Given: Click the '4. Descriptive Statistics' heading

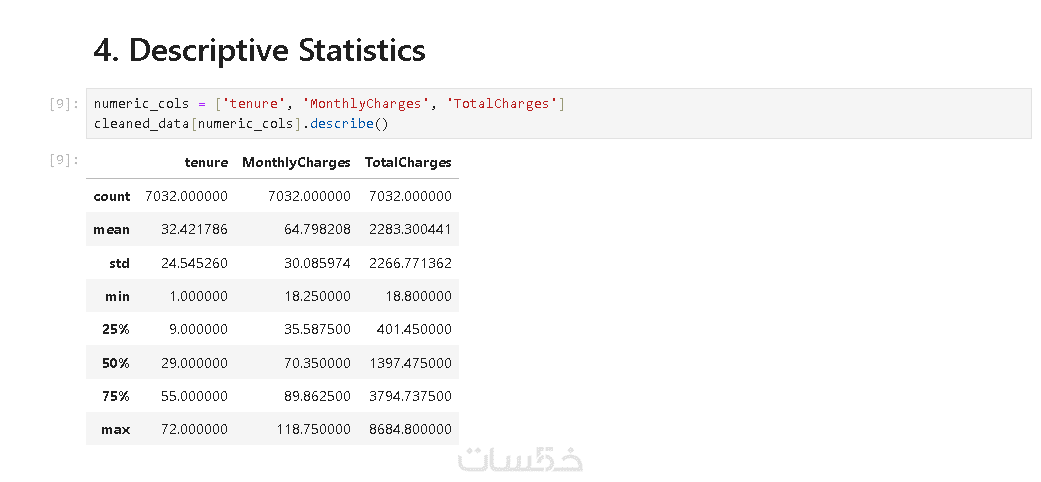Looking at the screenshot, I should [x=259, y=51].
